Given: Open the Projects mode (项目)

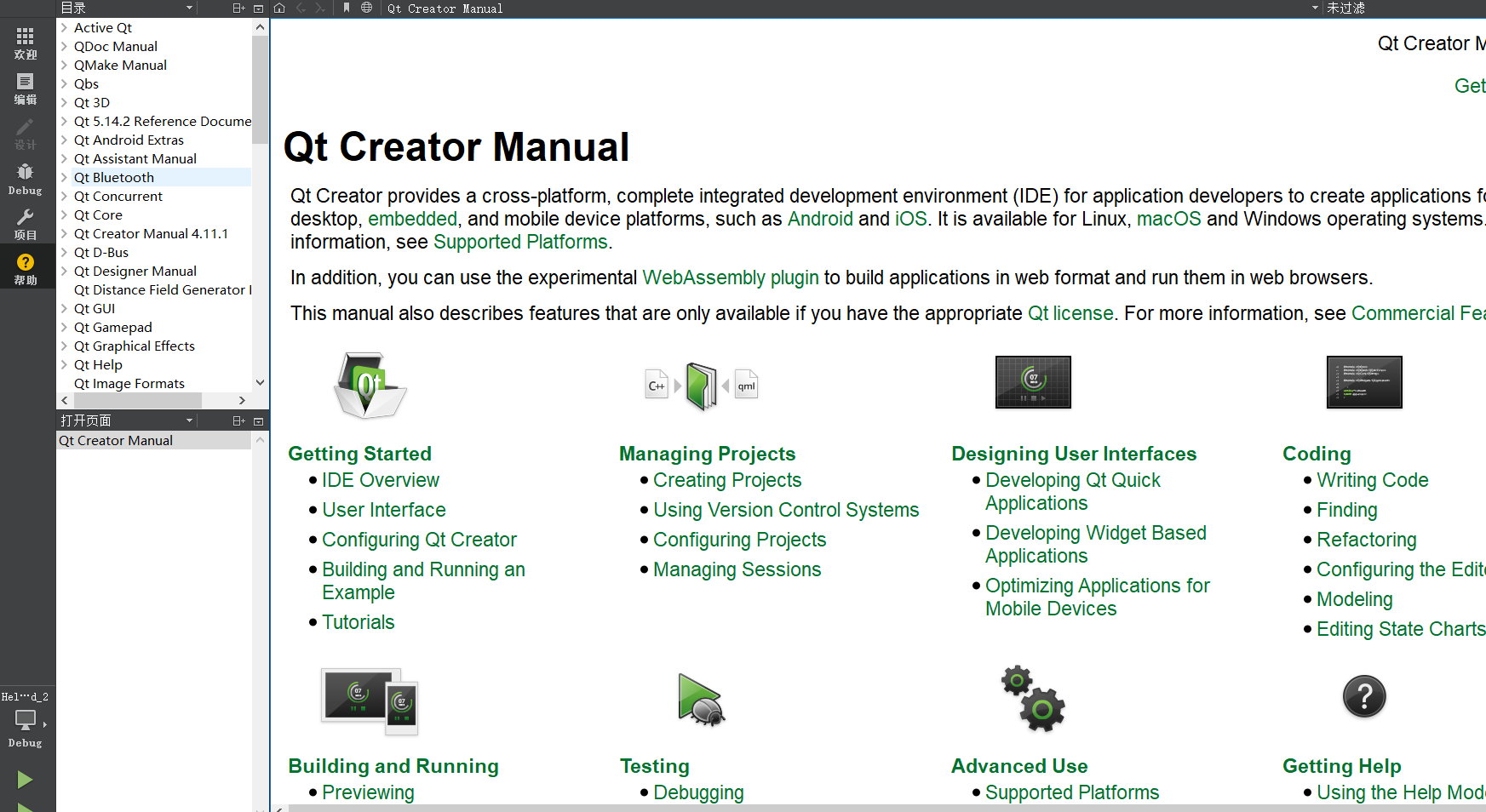Looking at the screenshot, I should click(26, 225).
